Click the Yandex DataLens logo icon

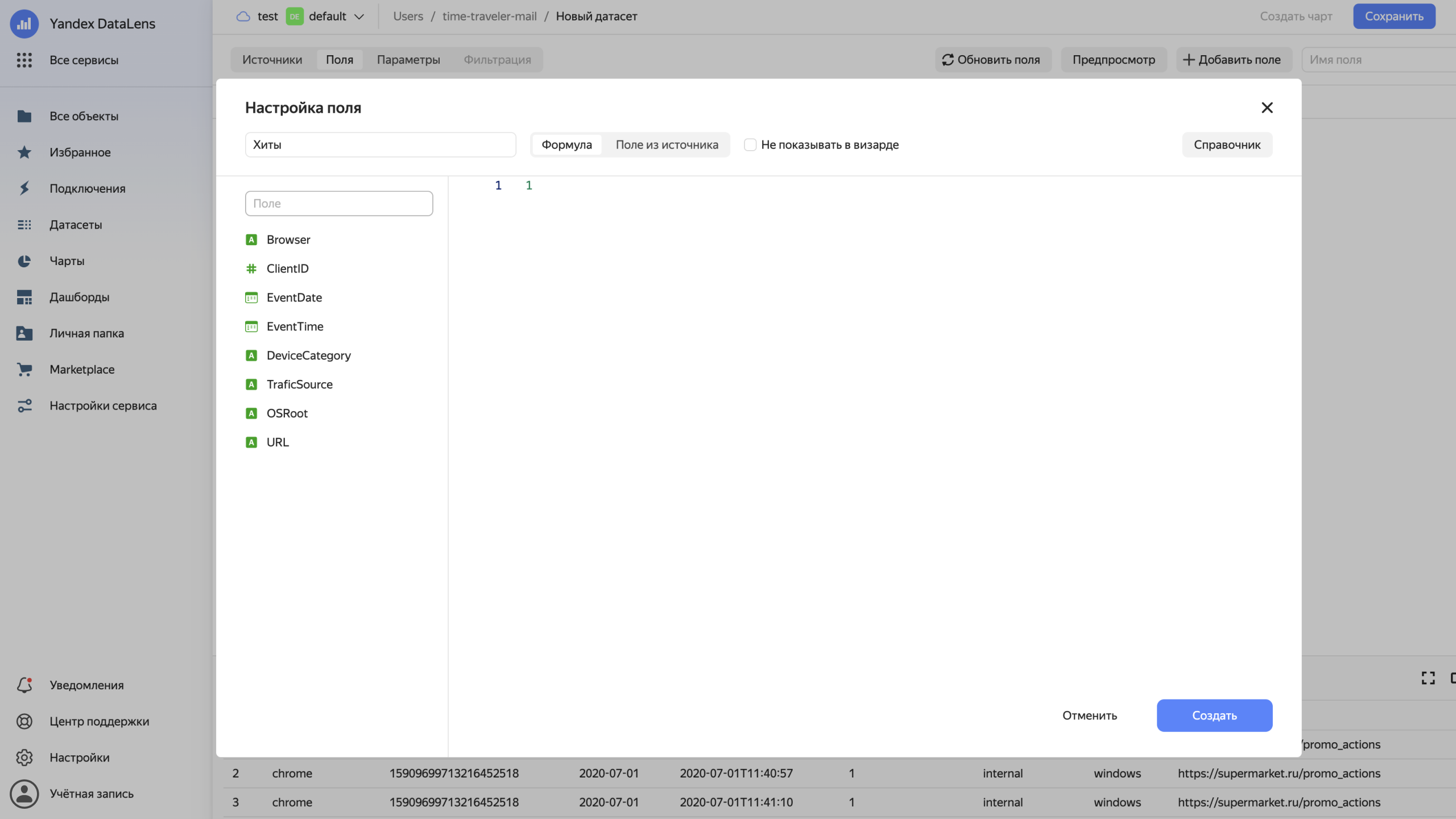24,23
